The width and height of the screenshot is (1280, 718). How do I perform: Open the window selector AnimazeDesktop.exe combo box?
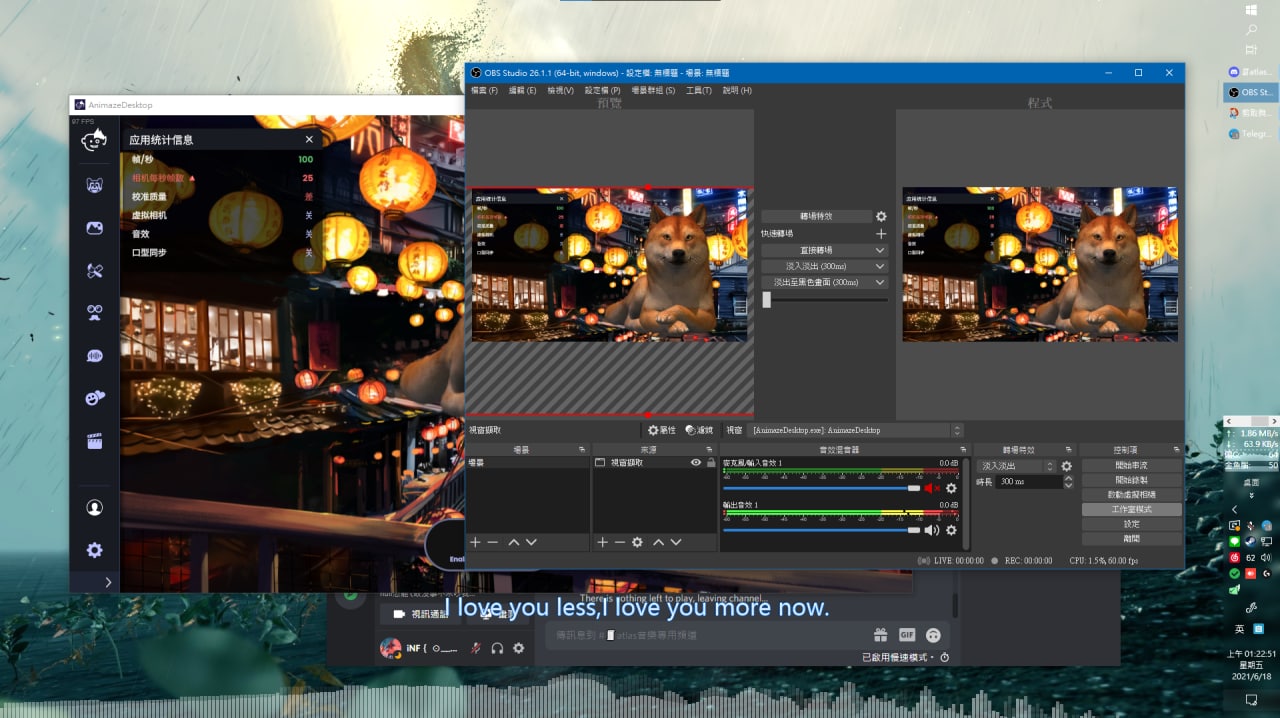tap(856, 430)
